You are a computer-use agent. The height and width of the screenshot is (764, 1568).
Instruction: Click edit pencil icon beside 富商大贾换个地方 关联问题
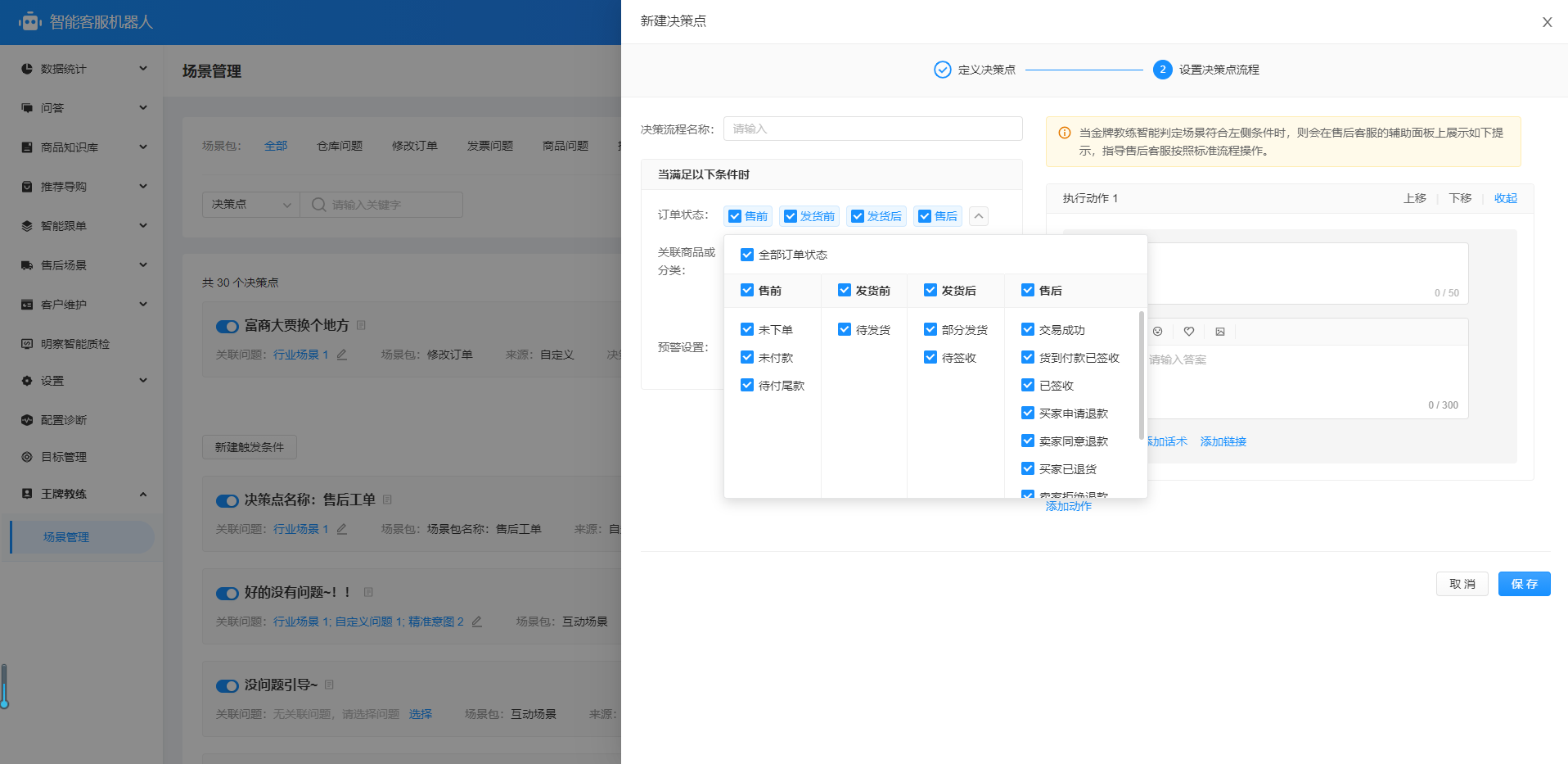coord(342,355)
